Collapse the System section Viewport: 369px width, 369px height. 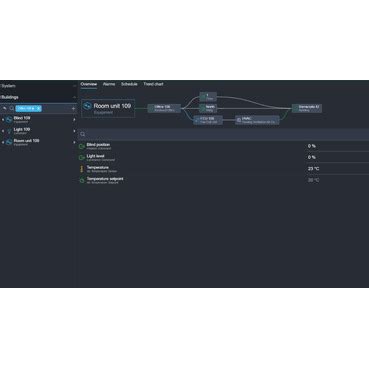[74, 86]
